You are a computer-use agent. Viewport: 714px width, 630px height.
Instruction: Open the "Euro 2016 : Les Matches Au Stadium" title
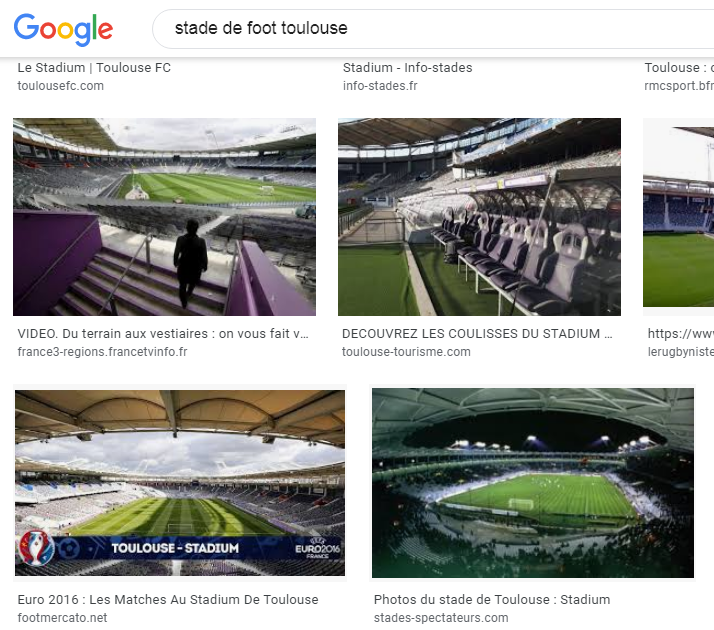pos(168,600)
